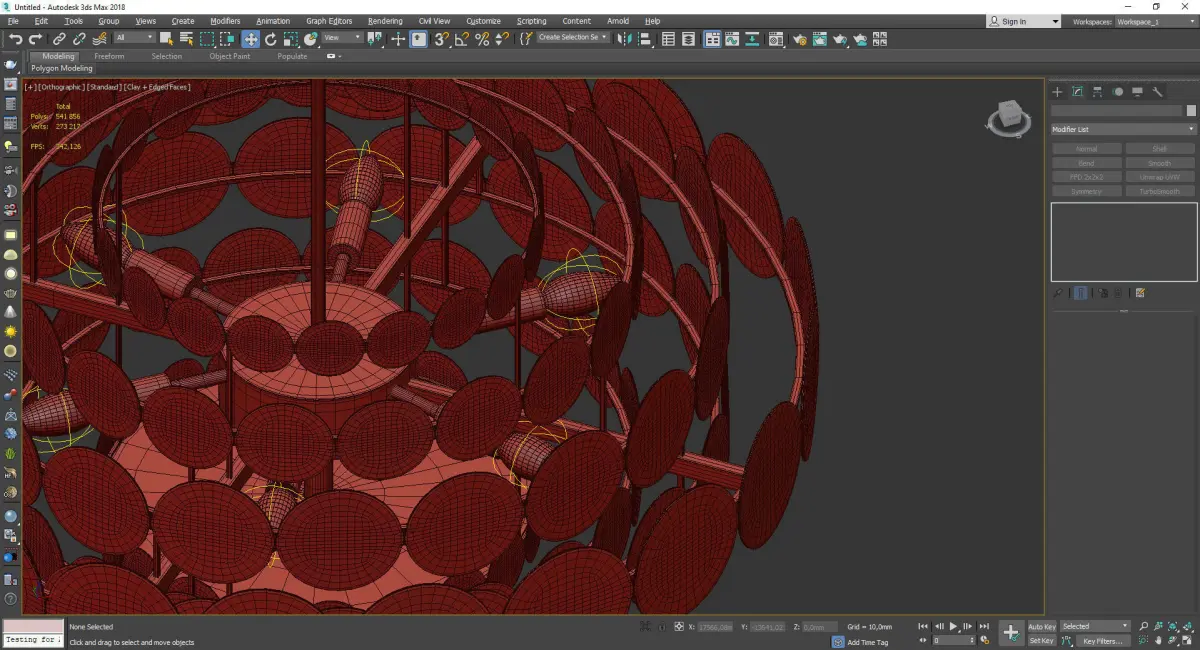Activate the Select and Scale tool
Screen dimensions: 1200x650
coord(290,39)
